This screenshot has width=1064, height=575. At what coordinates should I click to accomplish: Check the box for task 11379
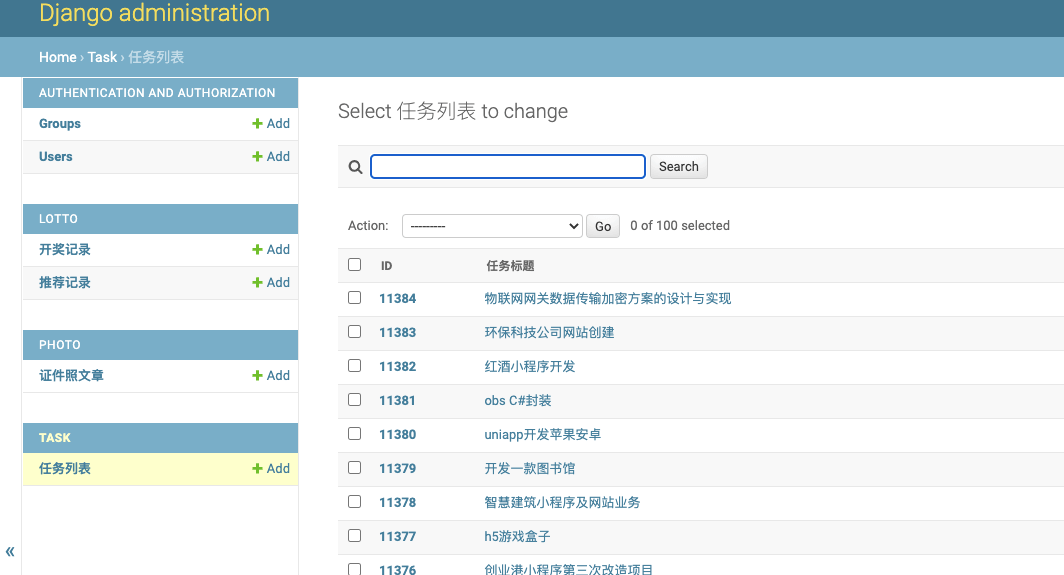pos(354,467)
